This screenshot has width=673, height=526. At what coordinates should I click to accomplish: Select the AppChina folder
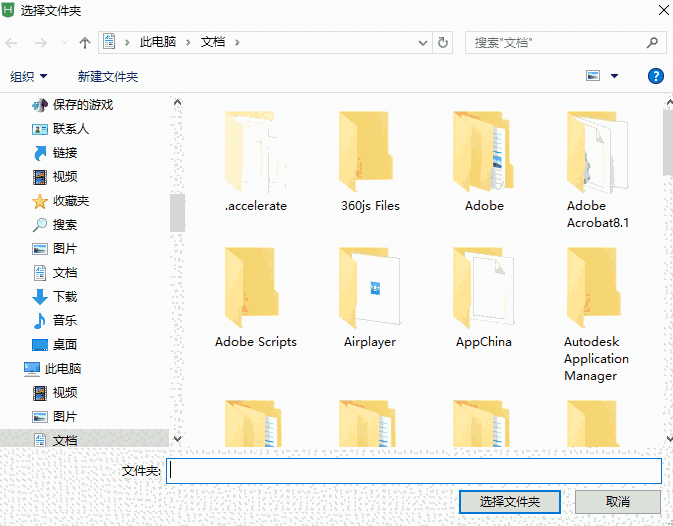[x=484, y=297]
